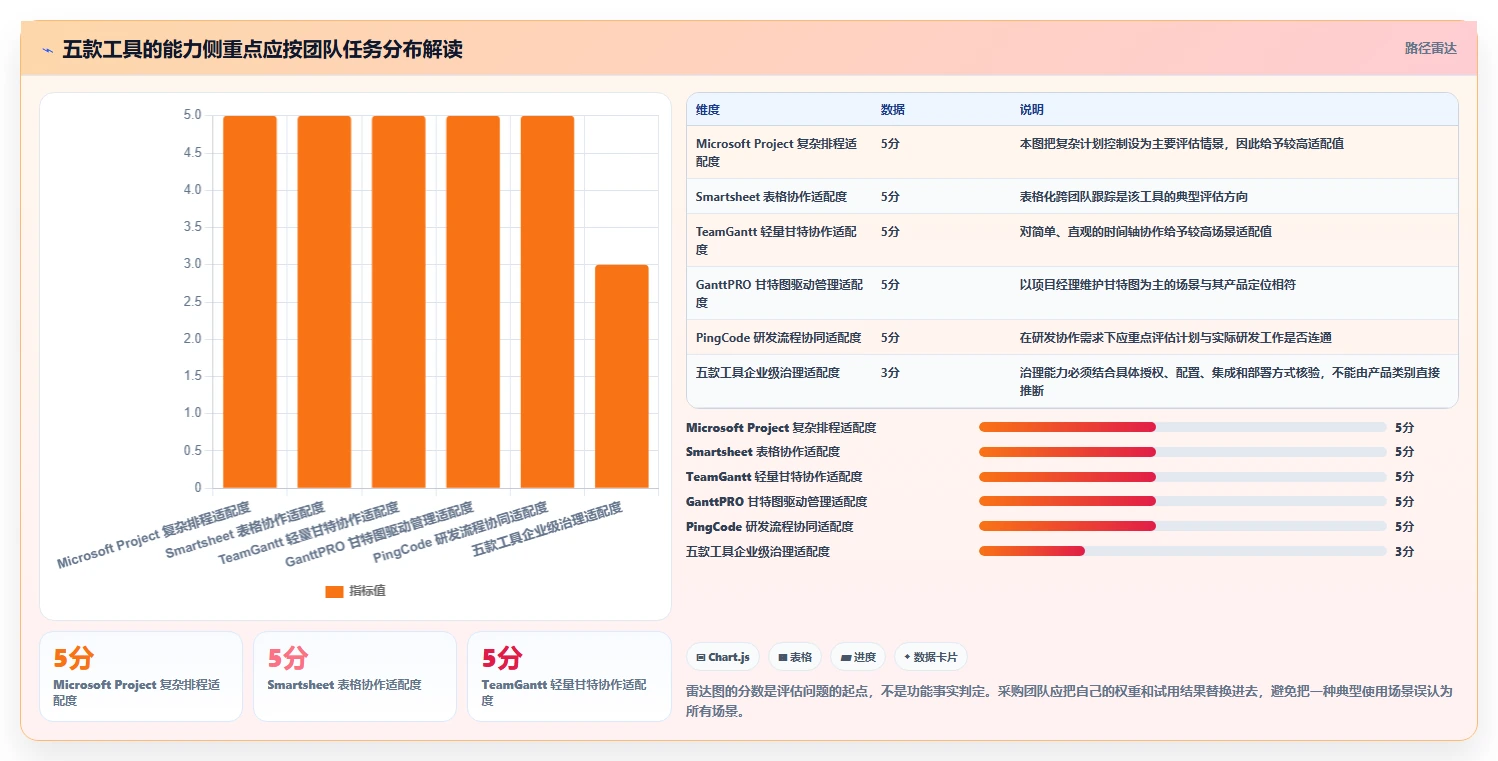Click the 雷达图的分数是评估问题的起点 paragraph

click(x=1069, y=702)
